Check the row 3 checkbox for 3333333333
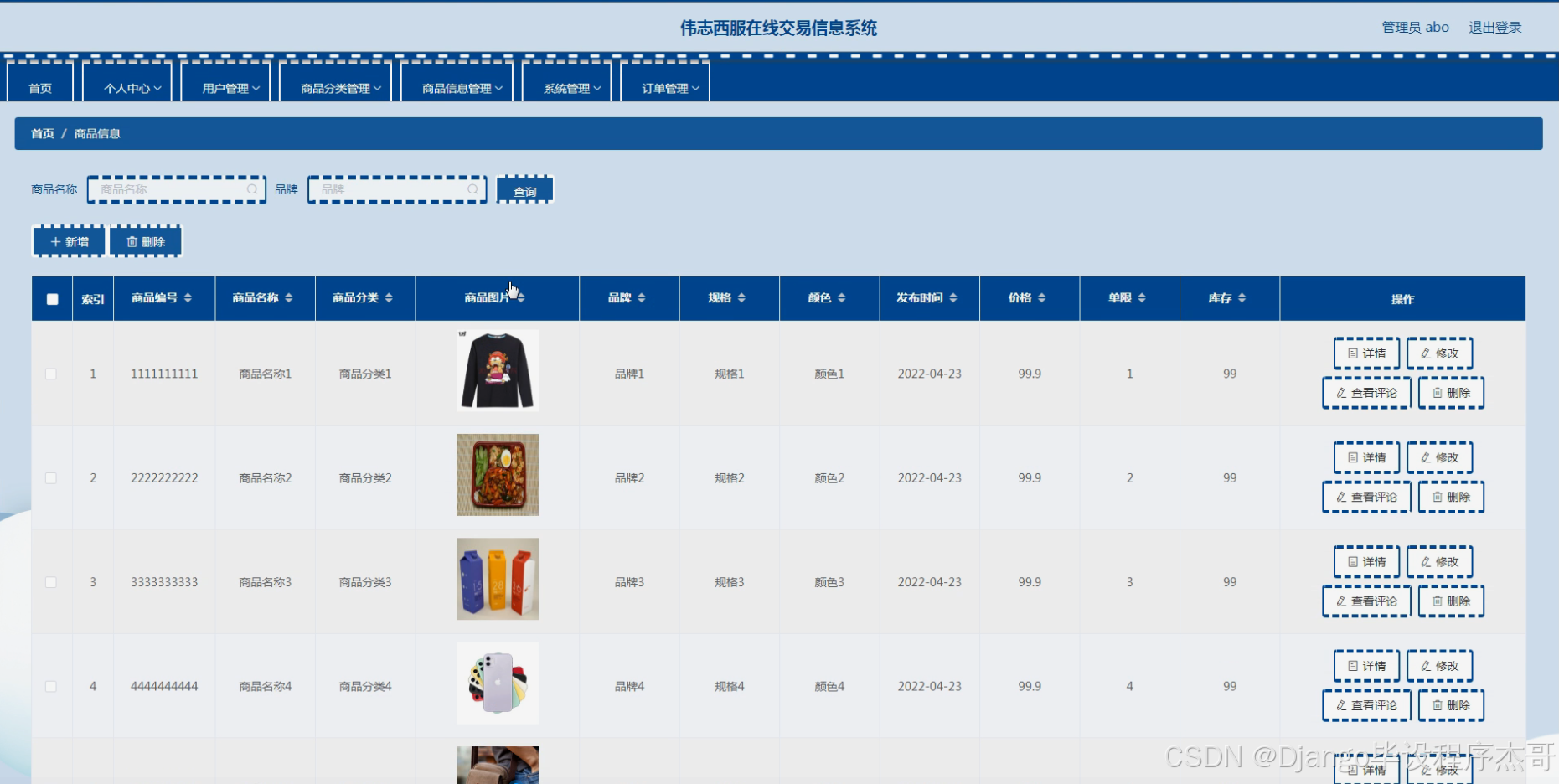 [51, 582]
